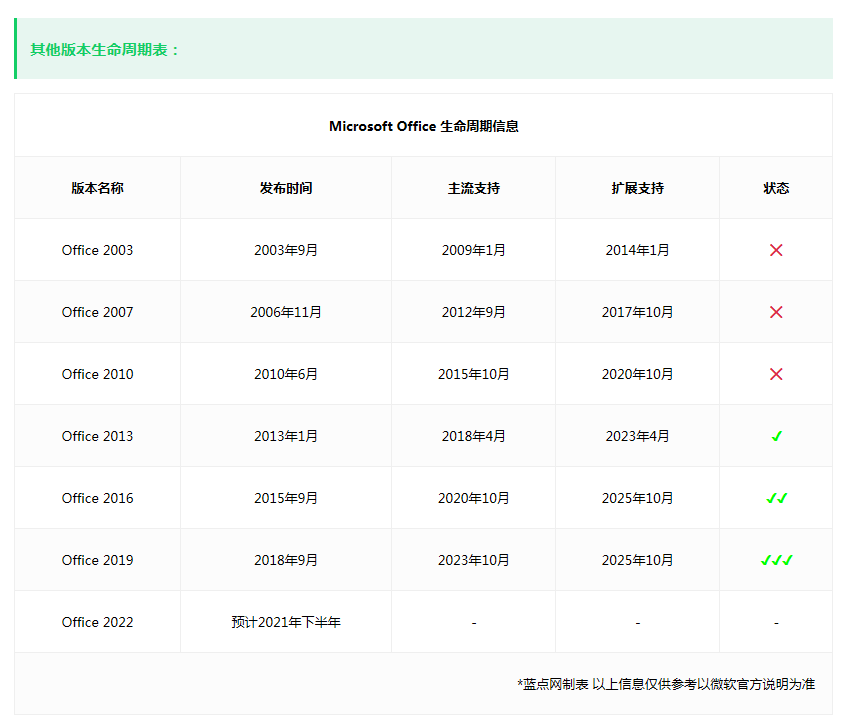Select the Office 2022 cell
Viewport: 846px width, 726px height.
tap(98, 622)
